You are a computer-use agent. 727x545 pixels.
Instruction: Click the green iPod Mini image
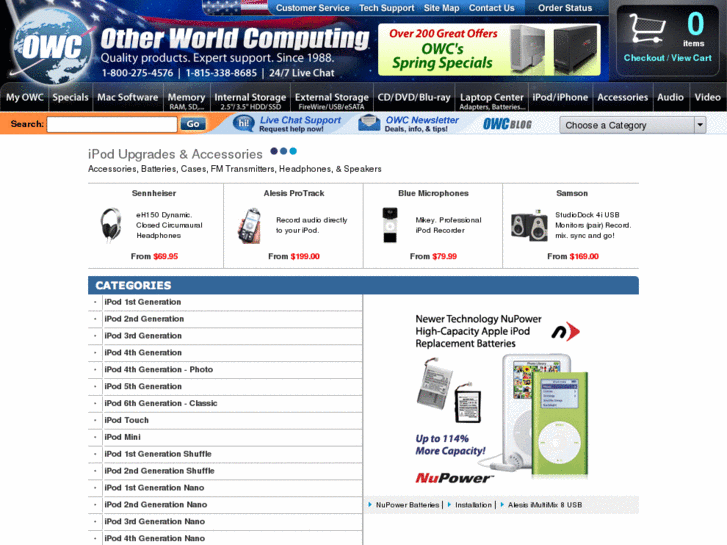tap(560, 423)
